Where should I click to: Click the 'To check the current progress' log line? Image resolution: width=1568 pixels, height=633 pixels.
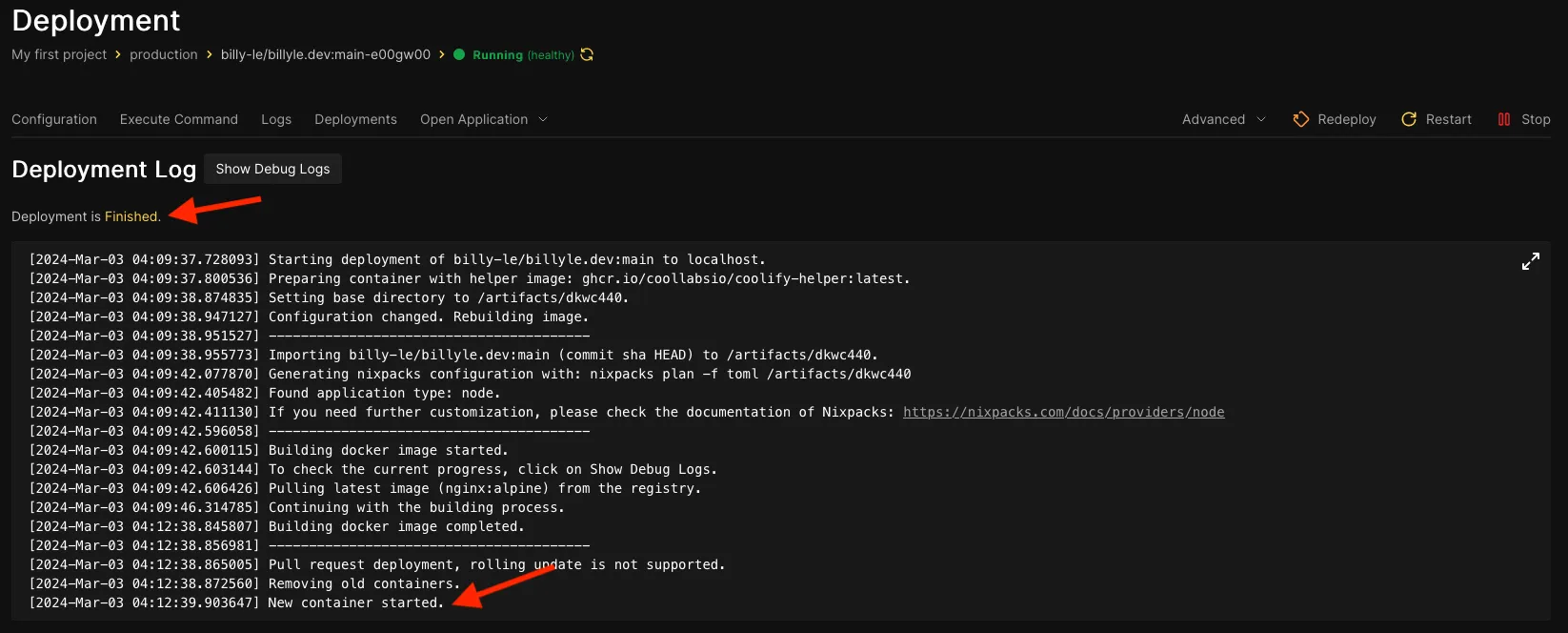point(373,469)
